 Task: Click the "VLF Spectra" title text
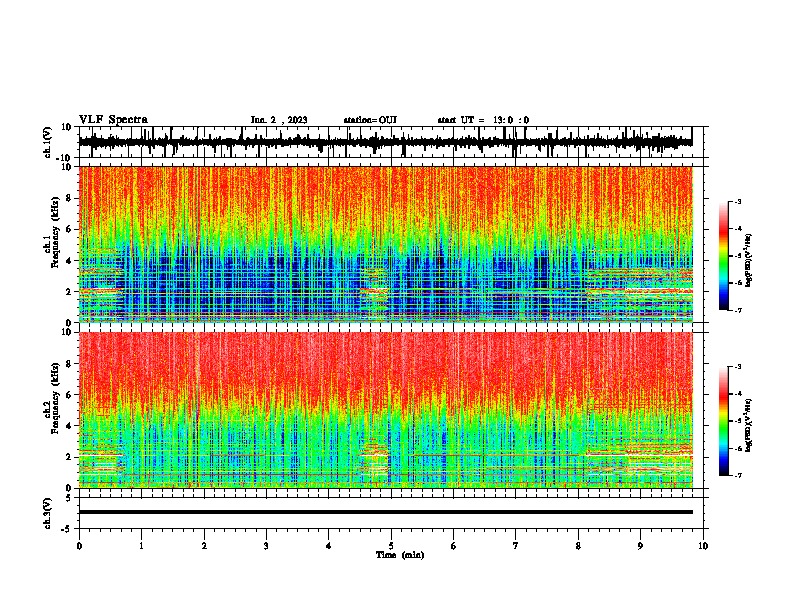(113, 120)
